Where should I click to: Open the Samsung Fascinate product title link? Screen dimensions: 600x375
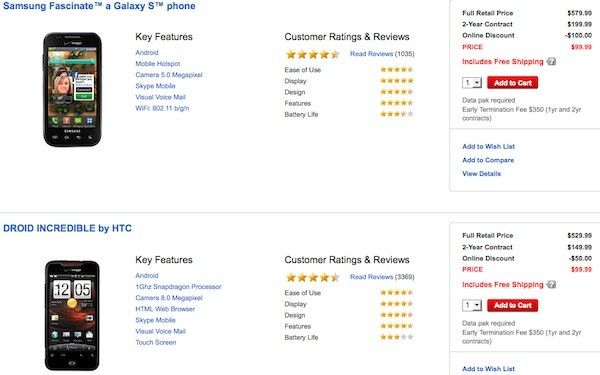(x=99, y=6)
